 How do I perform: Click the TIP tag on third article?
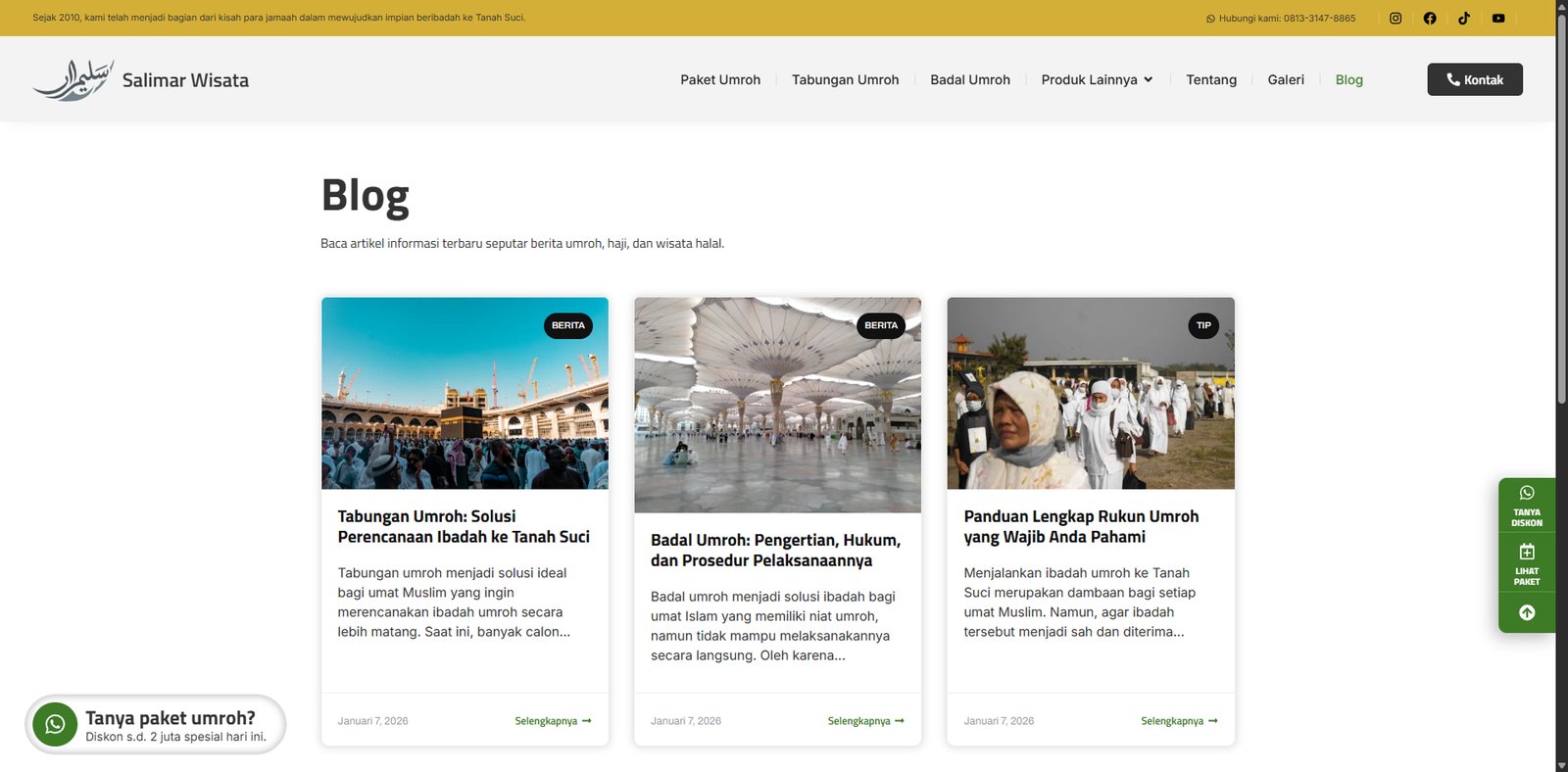pos(1203,325)
